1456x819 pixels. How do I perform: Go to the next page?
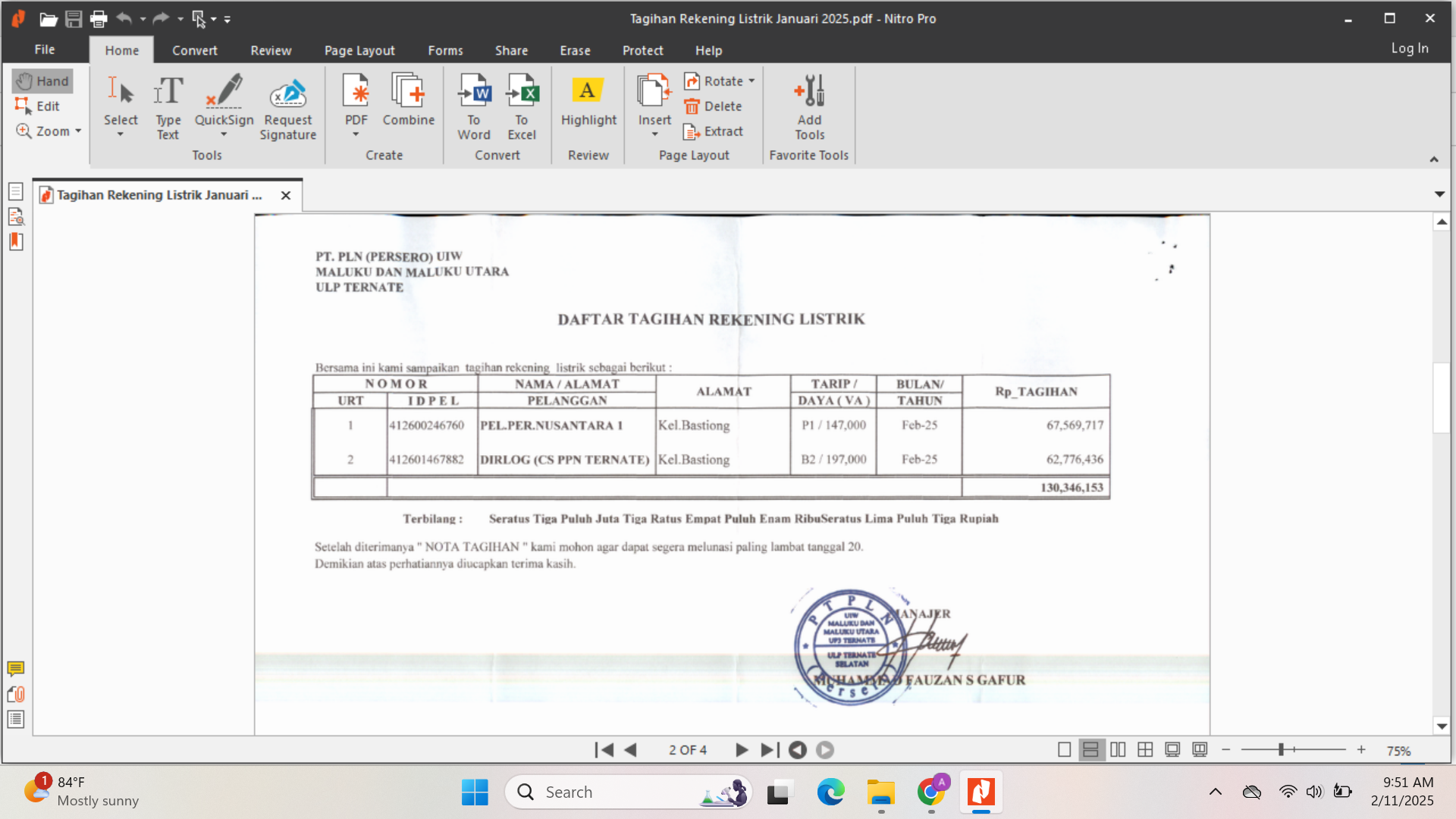click(742, 750)
